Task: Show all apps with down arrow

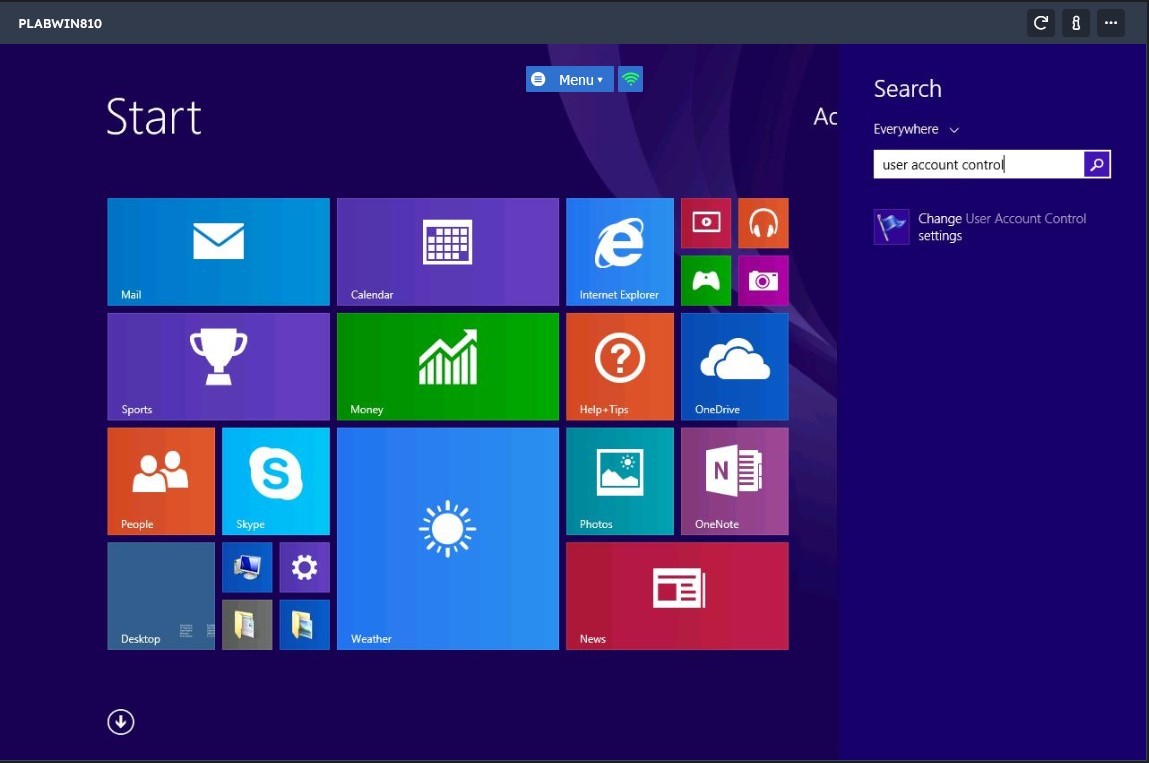Action: pyautogui.click(x=121, y=722)
